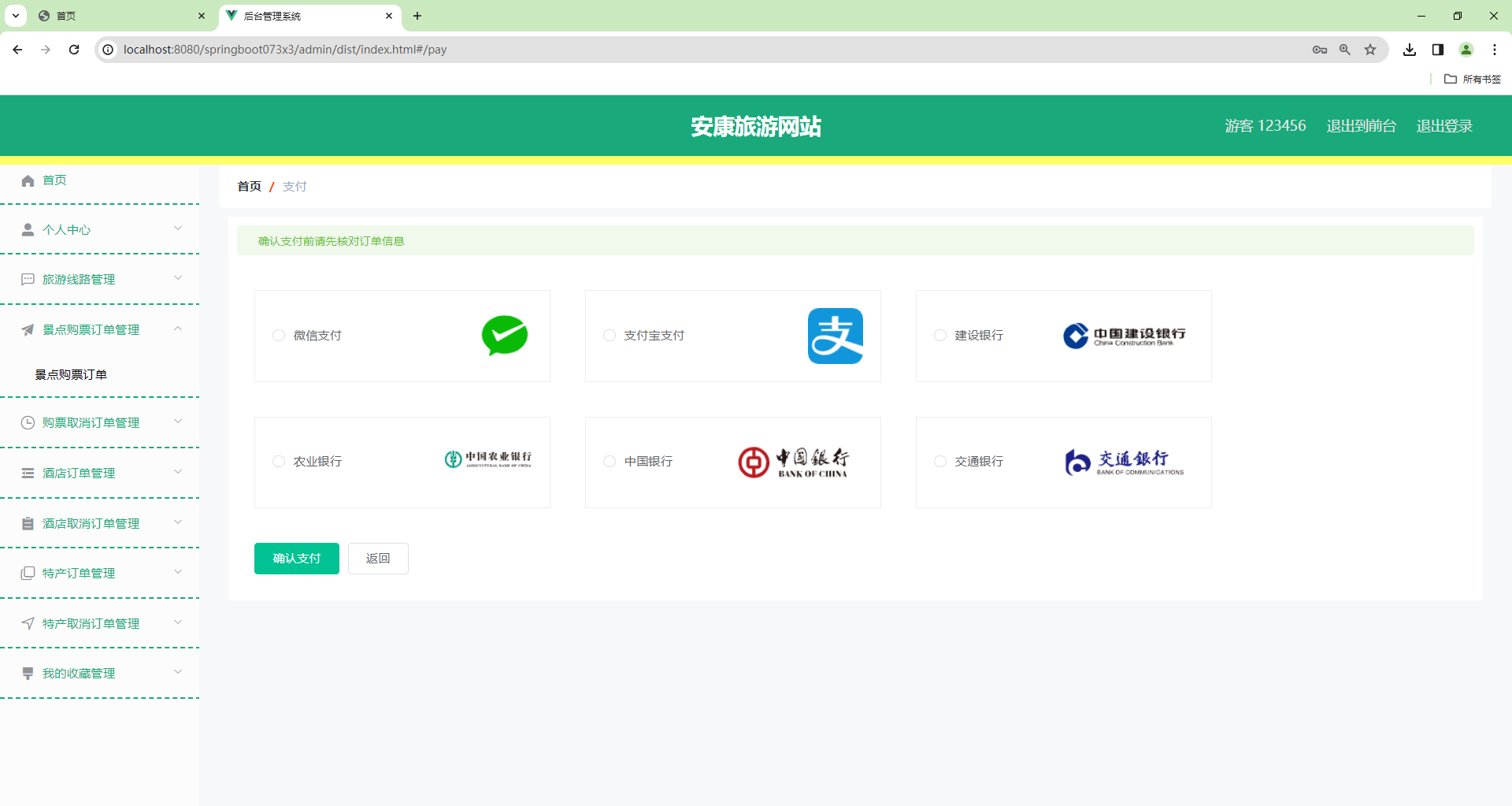Click the 首页 breadcrumb link

[x=249, y=187]
